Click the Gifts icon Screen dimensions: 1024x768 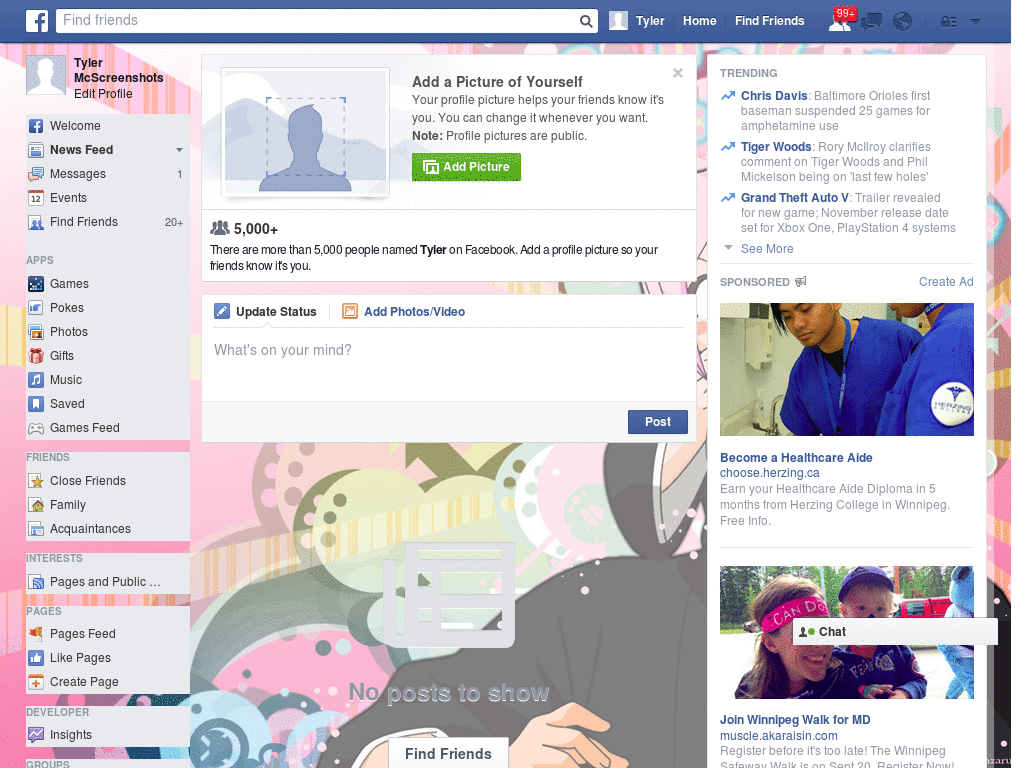tap(36, 356)
